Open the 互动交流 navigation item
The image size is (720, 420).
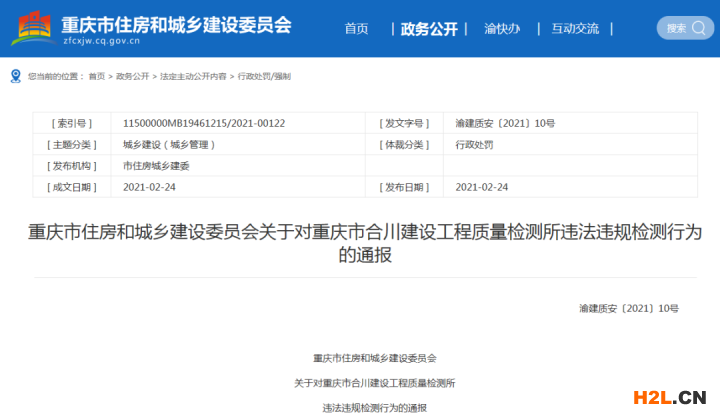point(575,29)
